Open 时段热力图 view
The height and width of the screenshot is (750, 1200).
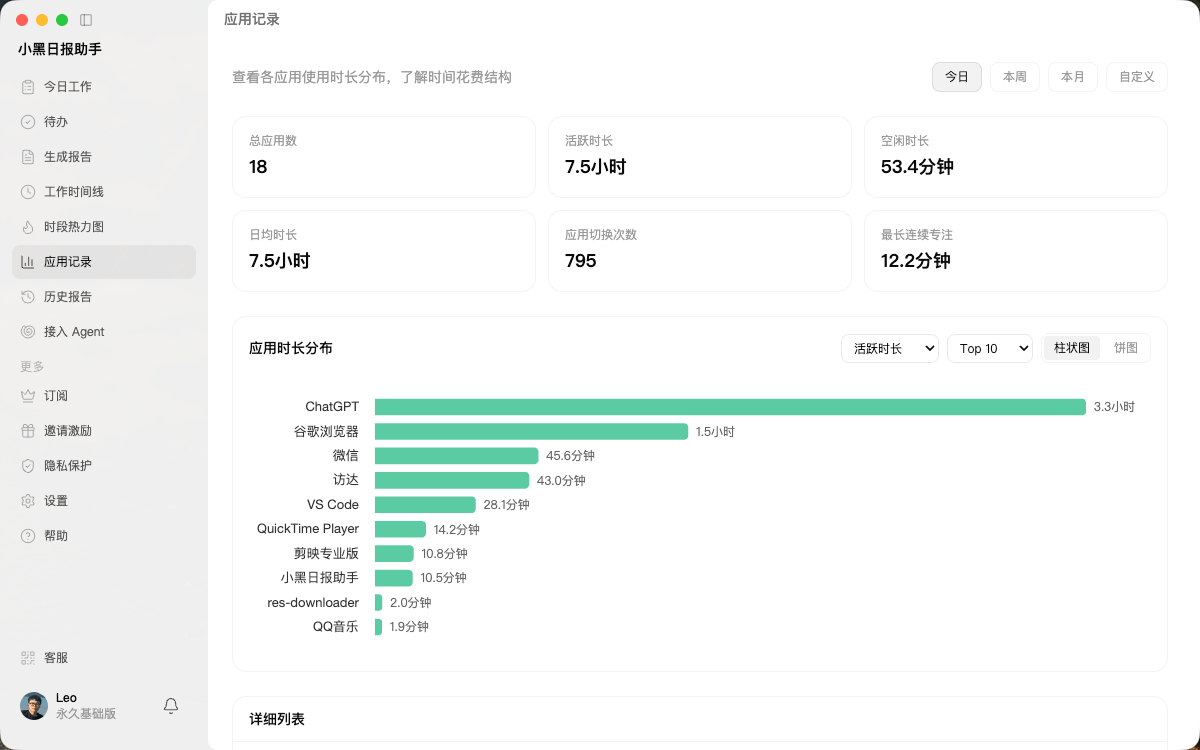(x=104, y=227)
